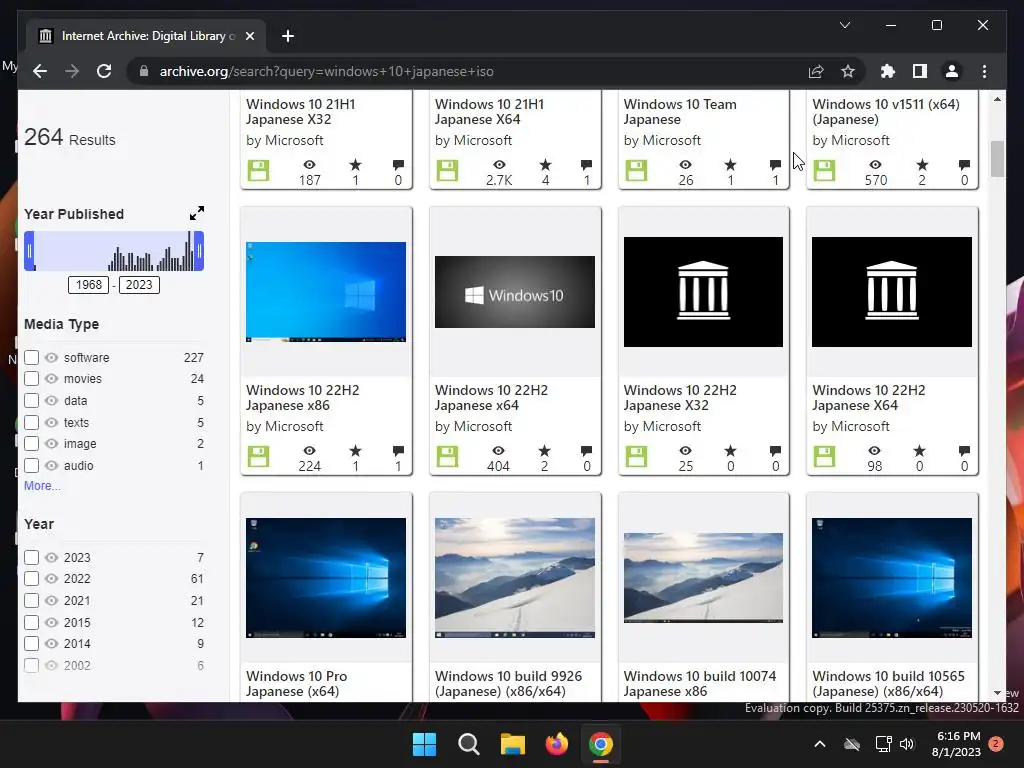Image resolution: width=1024 pixels, height=768 pixels.
Task: Open Windows 10 22H2 Japanese x86 title link
Action: pos(302,398)
